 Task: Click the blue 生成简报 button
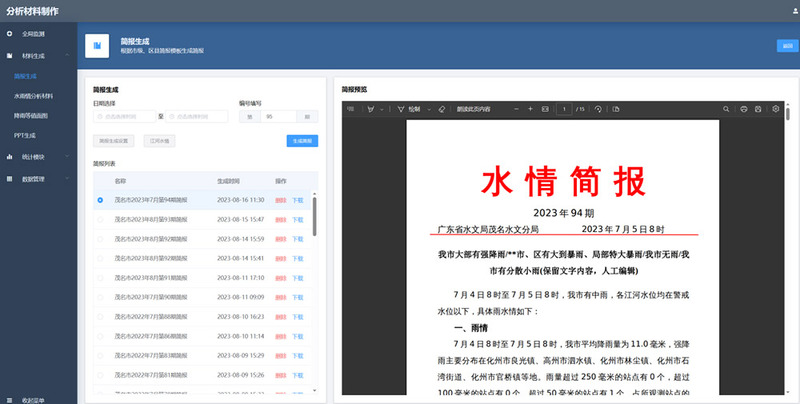click(x=302, y=141)
